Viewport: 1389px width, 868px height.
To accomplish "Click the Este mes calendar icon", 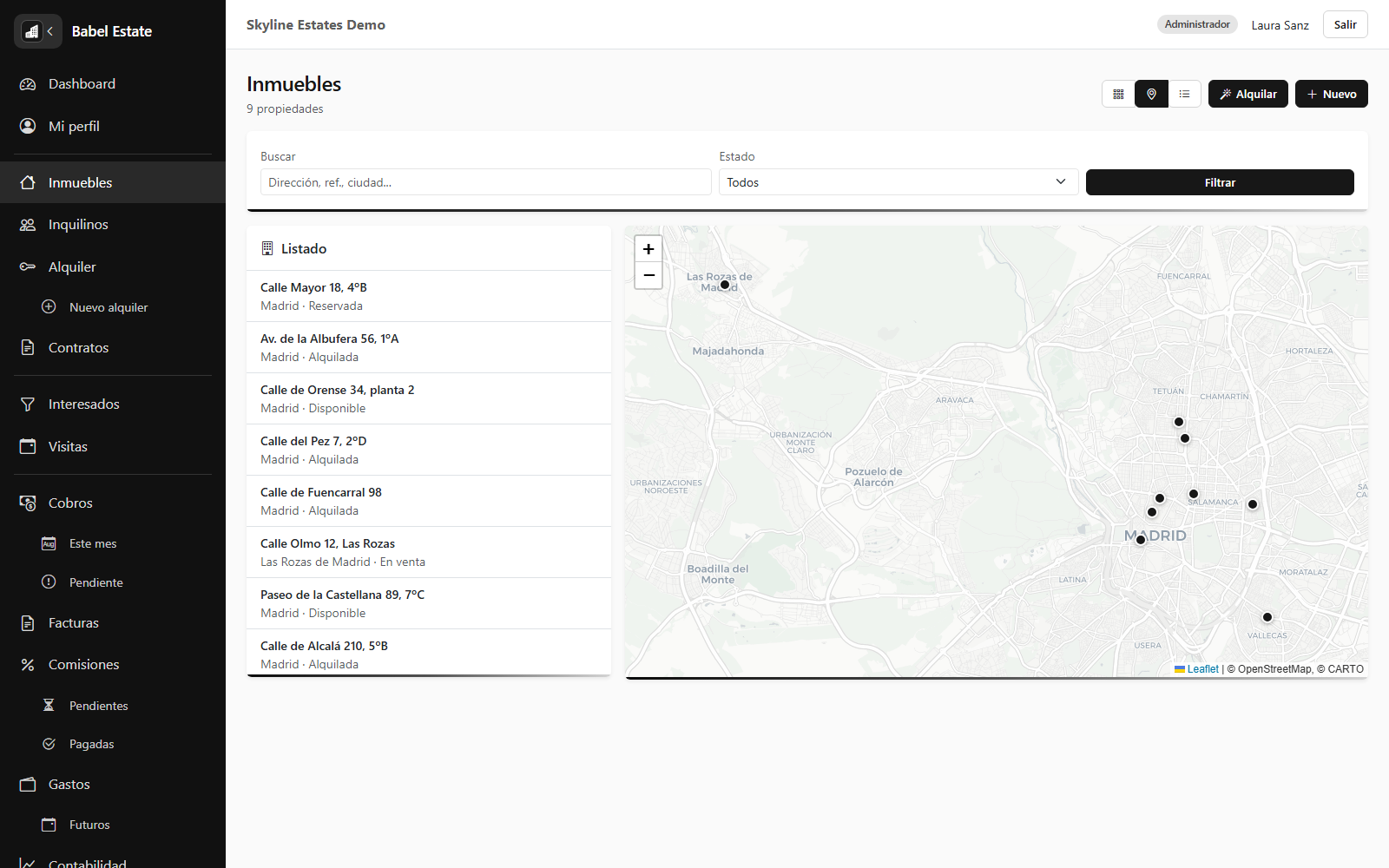I will point(49,543).
